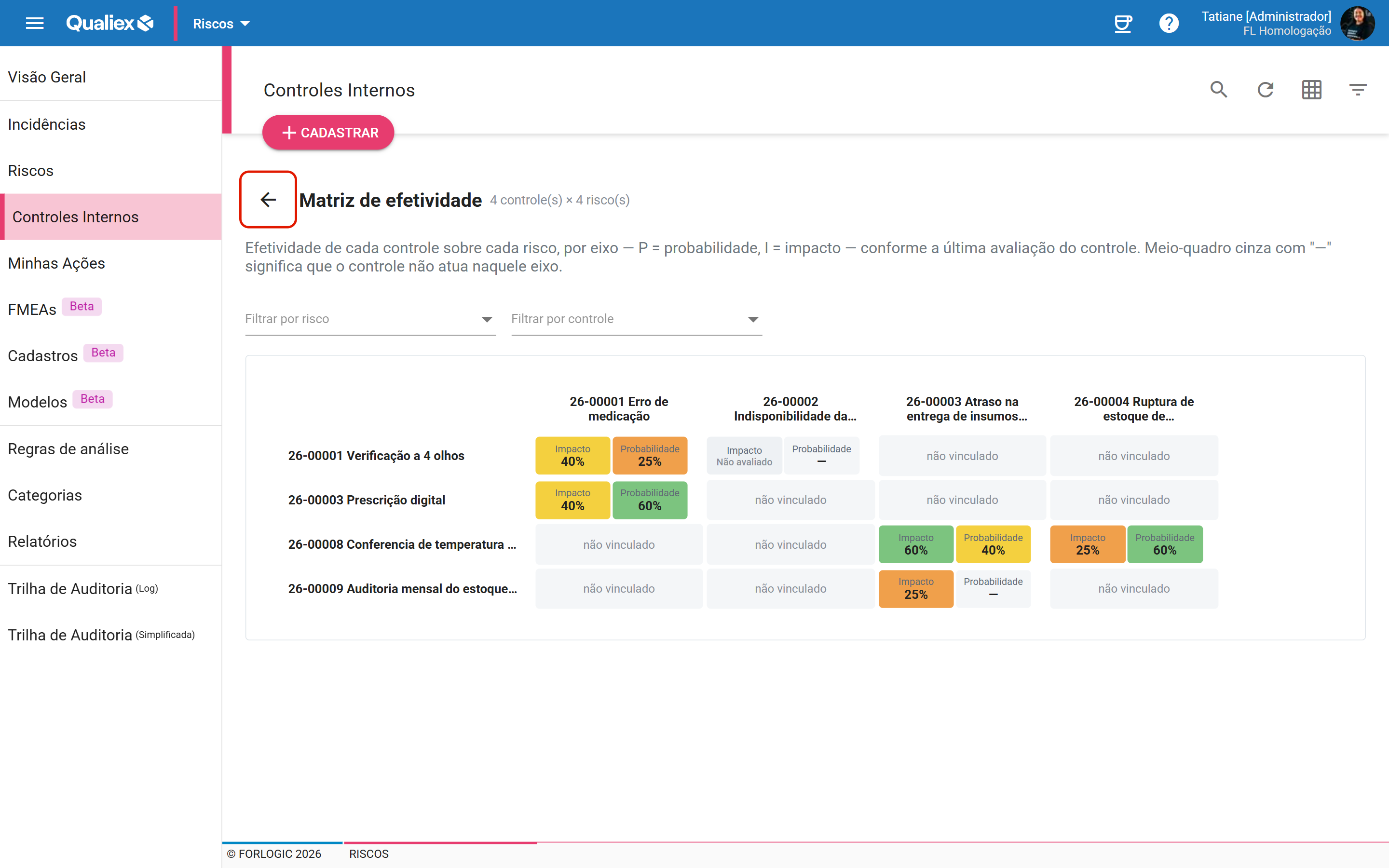Open the Filtrar por risco dropdown
1389x868 pixels.
pos(370,319)
